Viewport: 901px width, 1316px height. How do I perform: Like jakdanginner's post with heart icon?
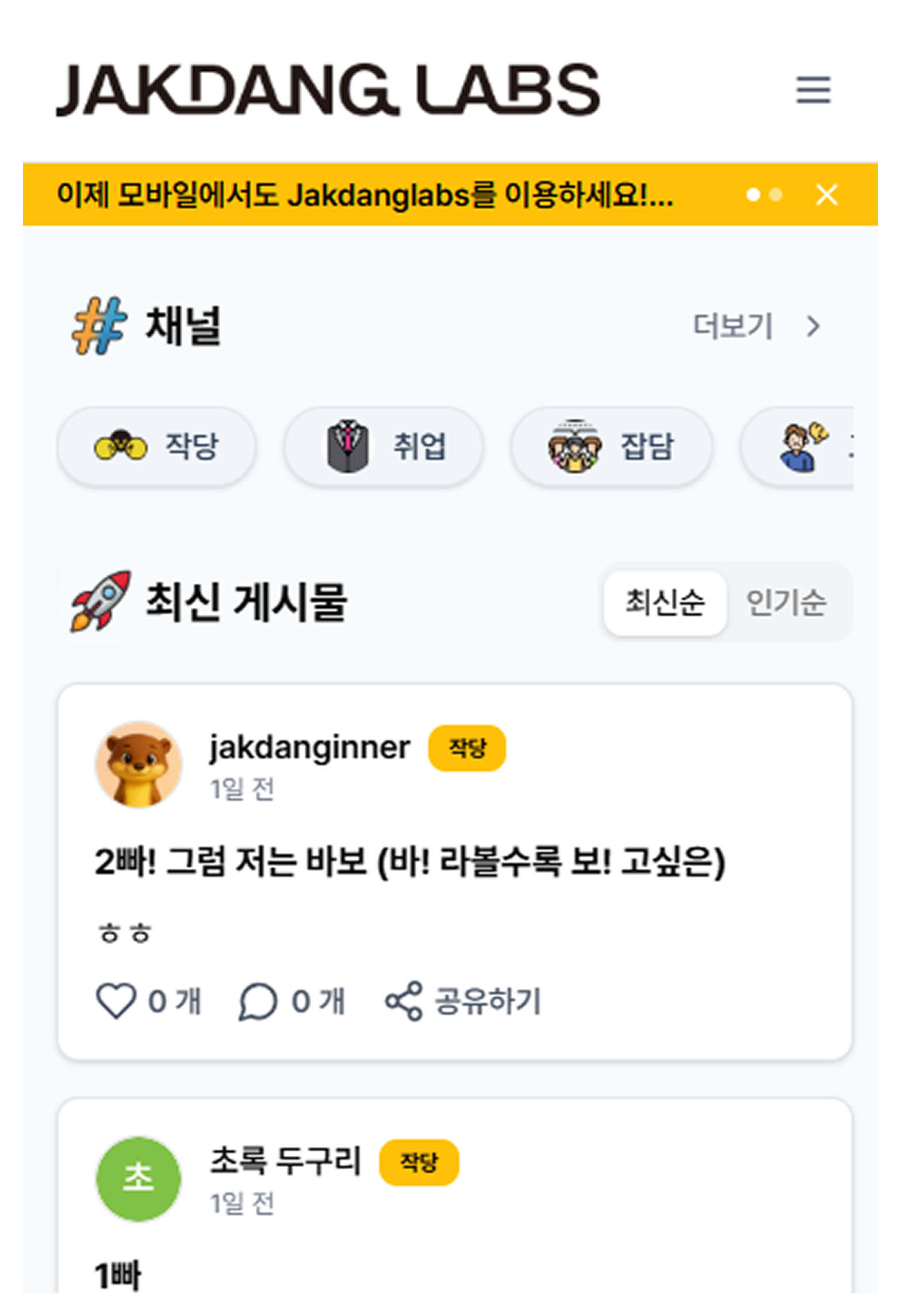(x=116, y=1001)
